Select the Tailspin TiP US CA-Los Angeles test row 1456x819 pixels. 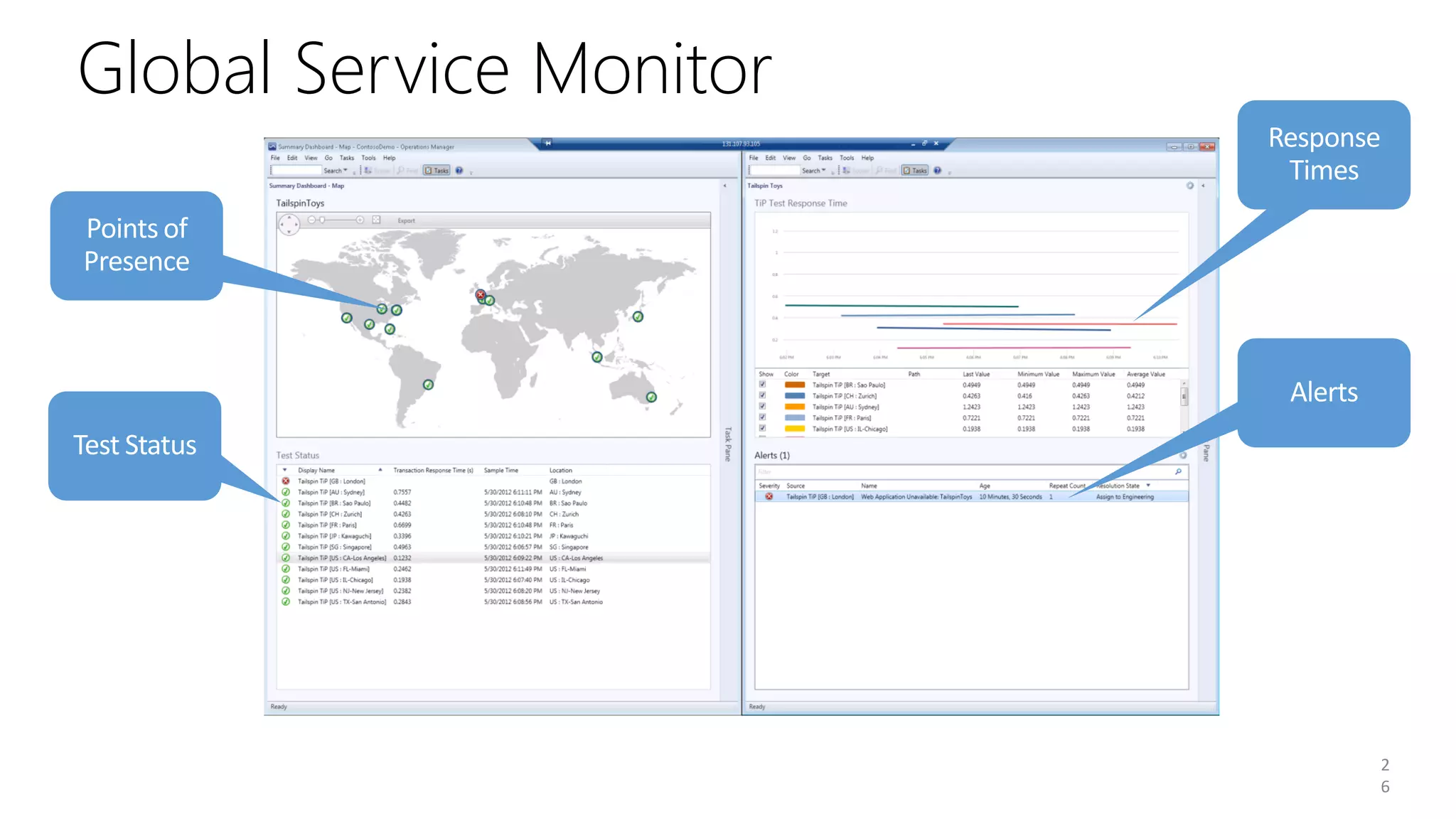(x=493, y=558)
